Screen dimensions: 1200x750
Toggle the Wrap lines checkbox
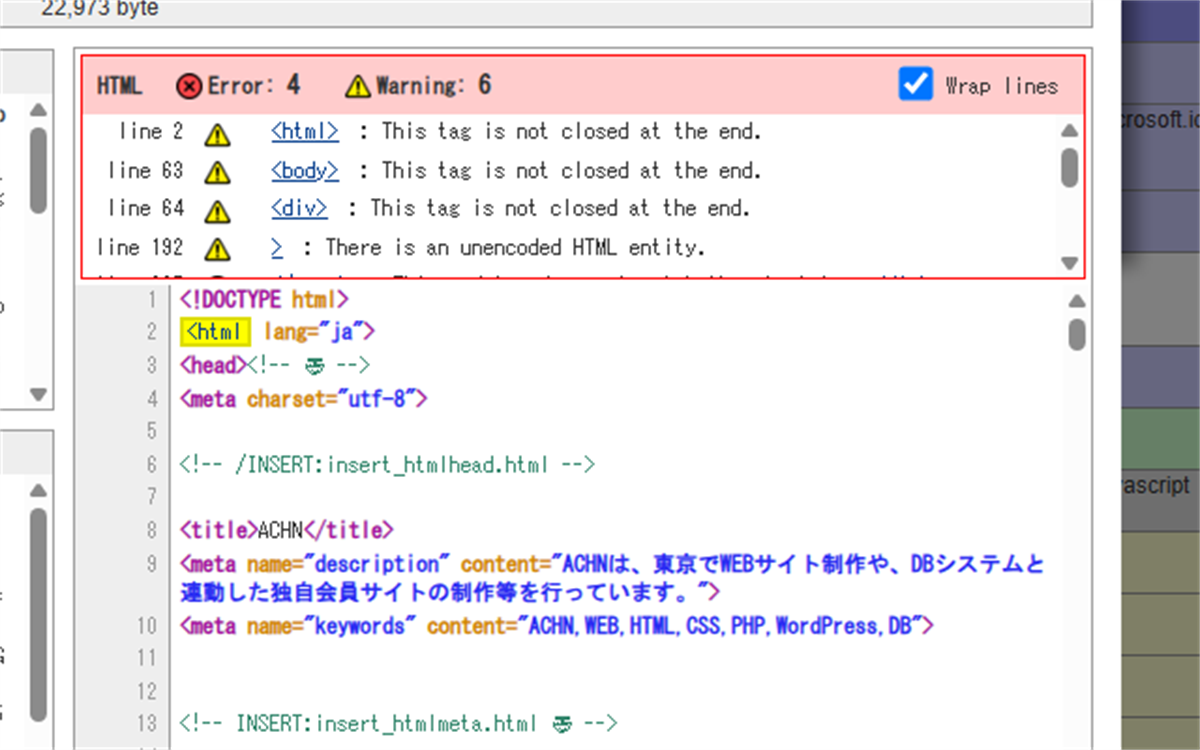click(915, 85)
